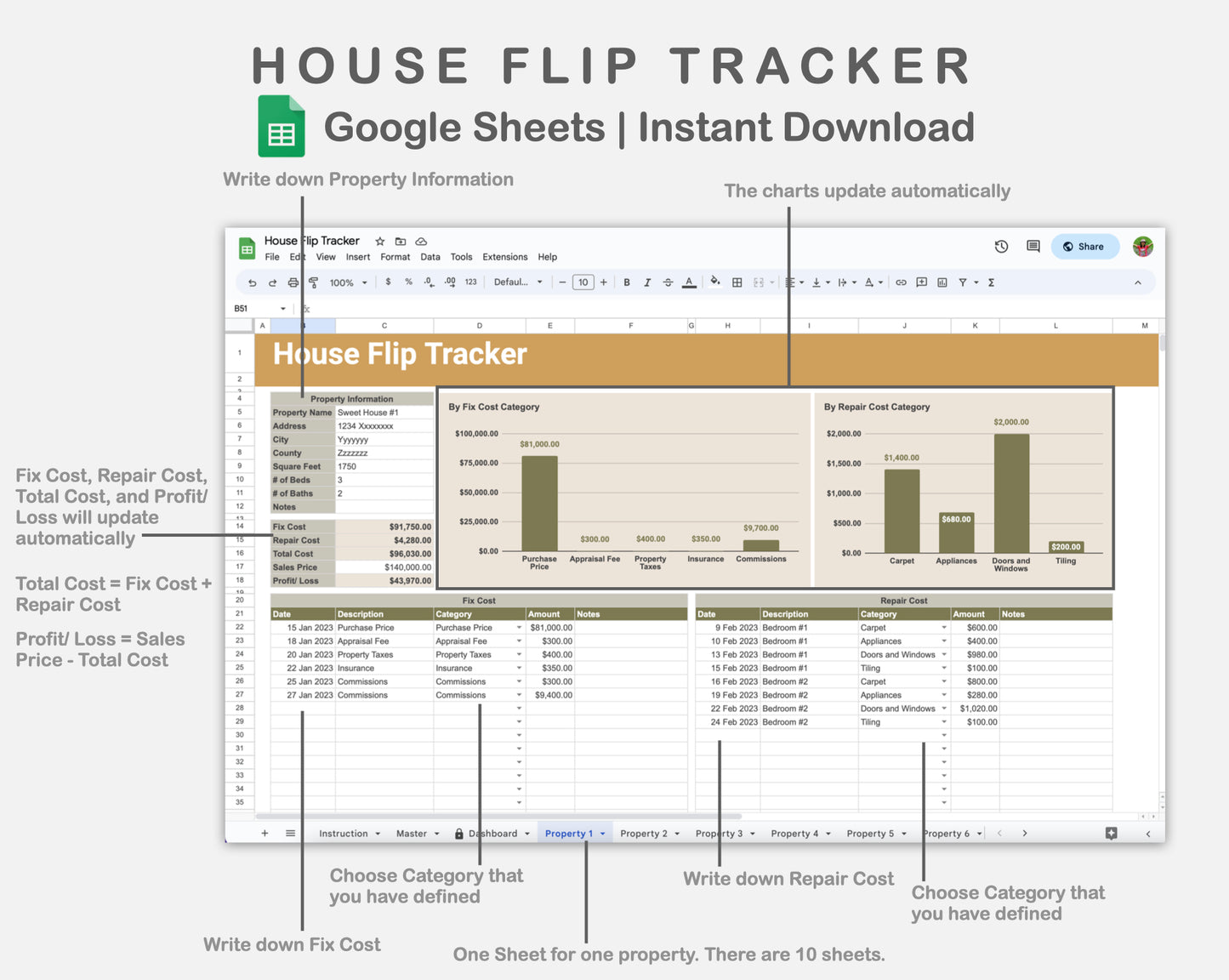Open the borders tool
The image size is (1229, 980).
tap(737, 282)
